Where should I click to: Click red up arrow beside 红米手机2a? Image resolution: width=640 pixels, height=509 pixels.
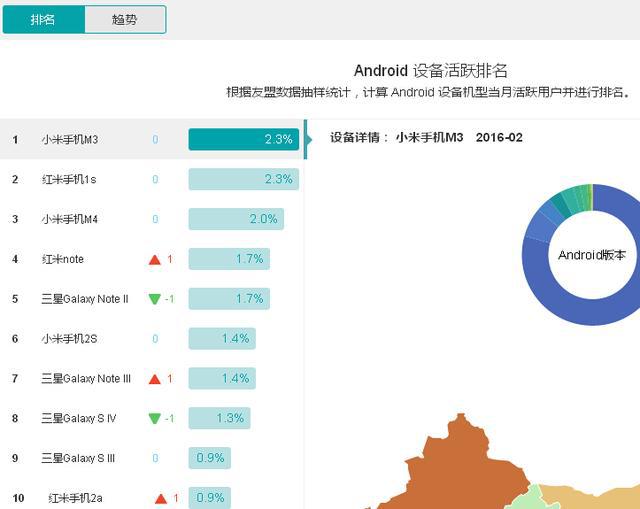tap(161, 498)
